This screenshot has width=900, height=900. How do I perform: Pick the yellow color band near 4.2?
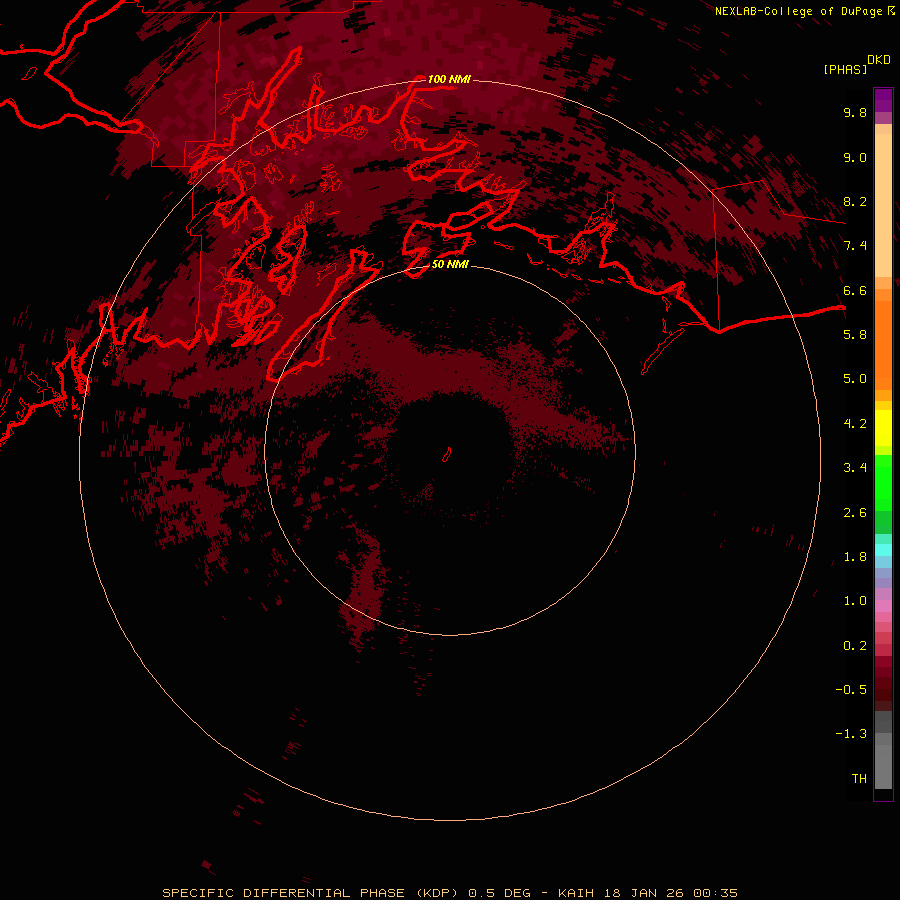pos(883,428)
